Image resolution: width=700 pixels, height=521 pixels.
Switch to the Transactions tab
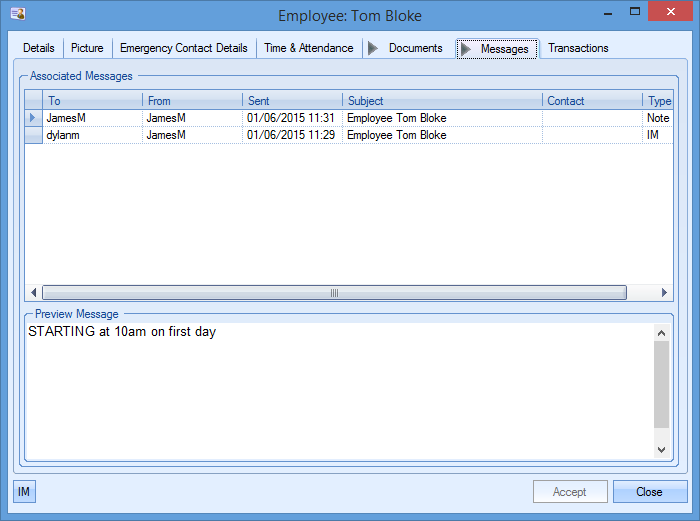point(578,48)
